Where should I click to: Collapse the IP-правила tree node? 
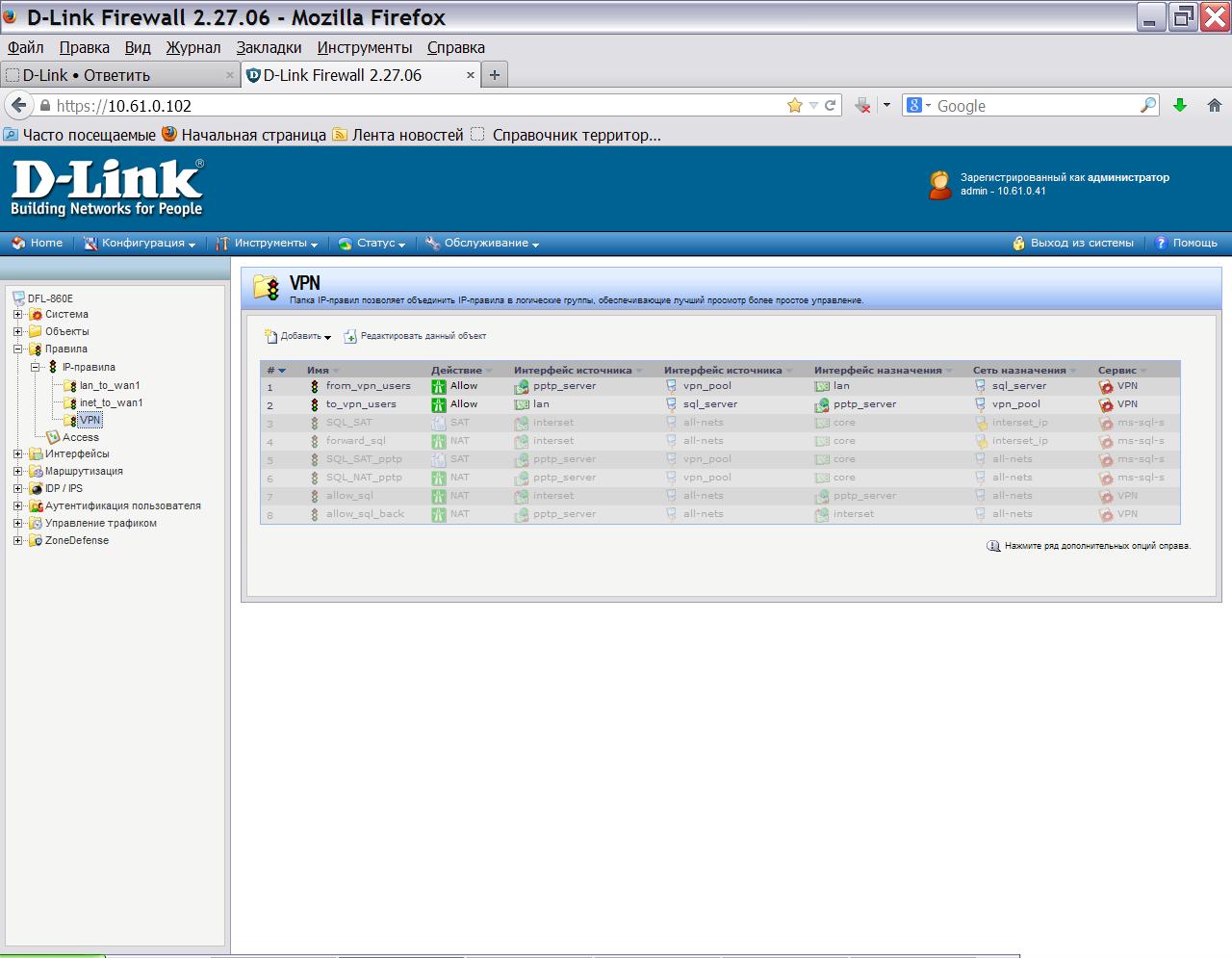click(35, 367)
